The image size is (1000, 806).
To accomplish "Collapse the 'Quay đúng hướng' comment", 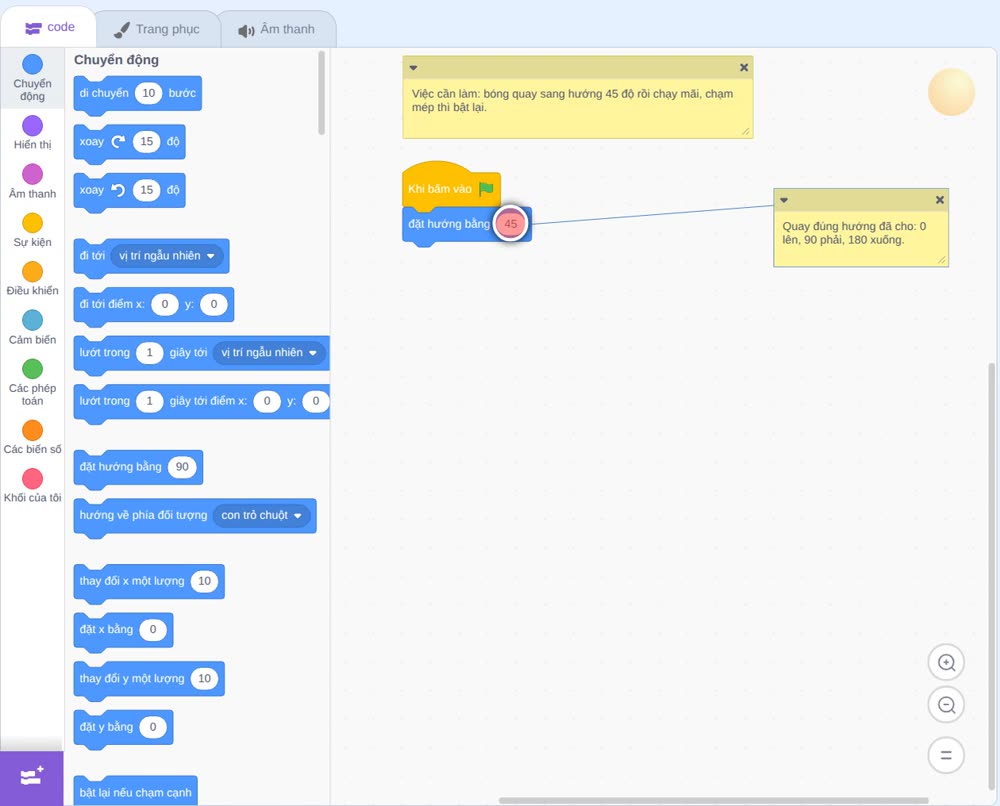I will point(784,200).
